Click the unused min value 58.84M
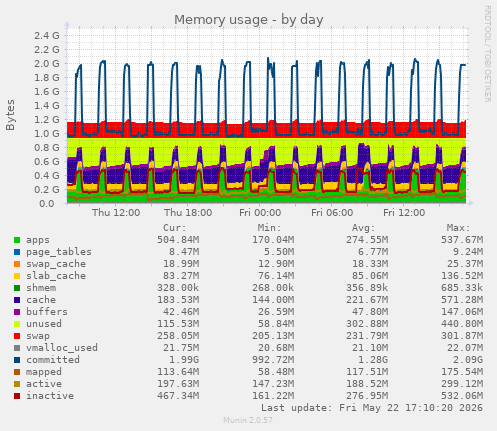Image resolution: width=497 pixels, height=431 pixels. 276,324
